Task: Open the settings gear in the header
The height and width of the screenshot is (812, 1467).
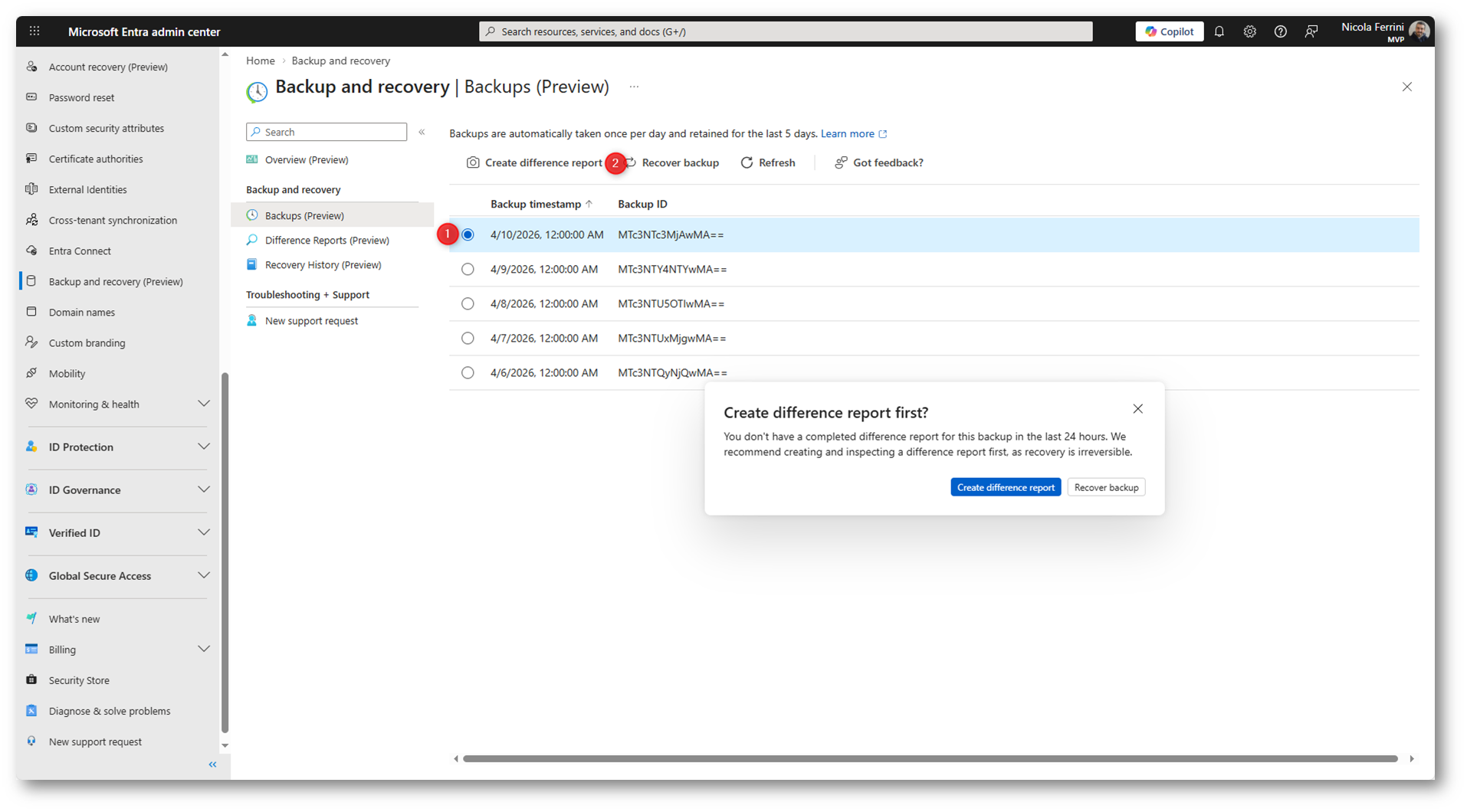Action: (x=1250, y=31)
